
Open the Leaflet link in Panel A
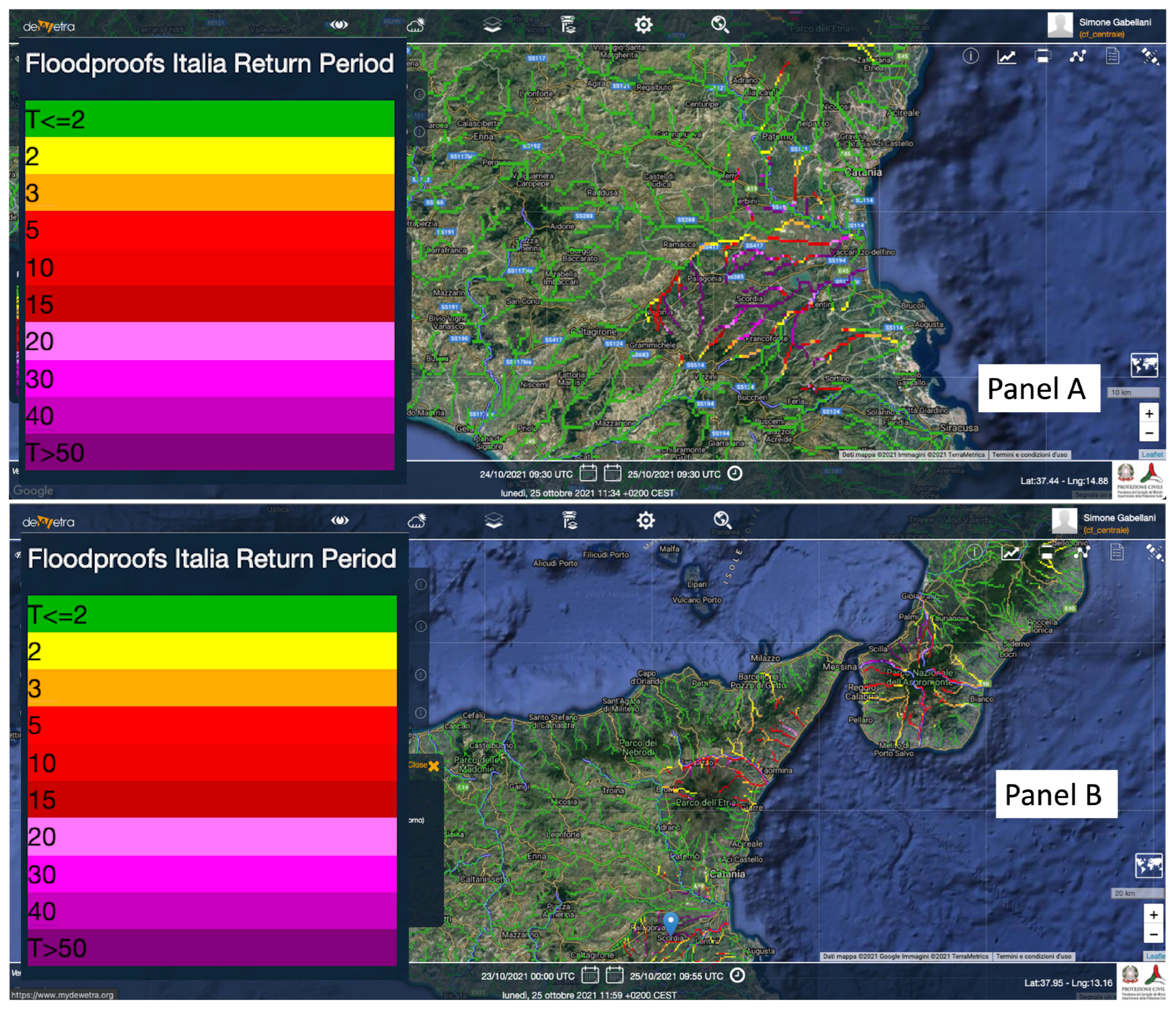(x=1152, y=454)
